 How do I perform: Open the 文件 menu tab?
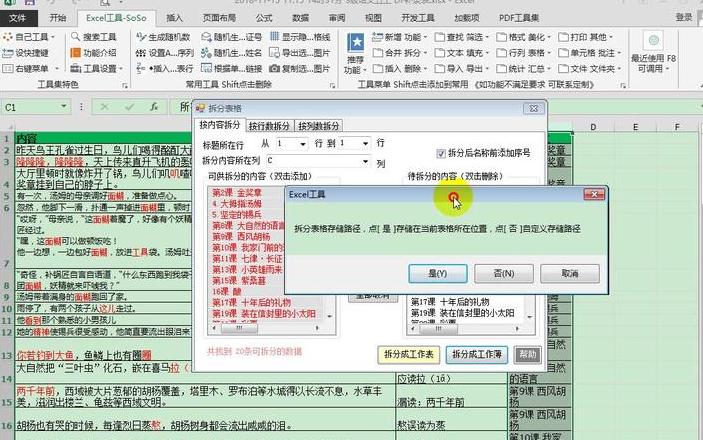pos(18,18)
